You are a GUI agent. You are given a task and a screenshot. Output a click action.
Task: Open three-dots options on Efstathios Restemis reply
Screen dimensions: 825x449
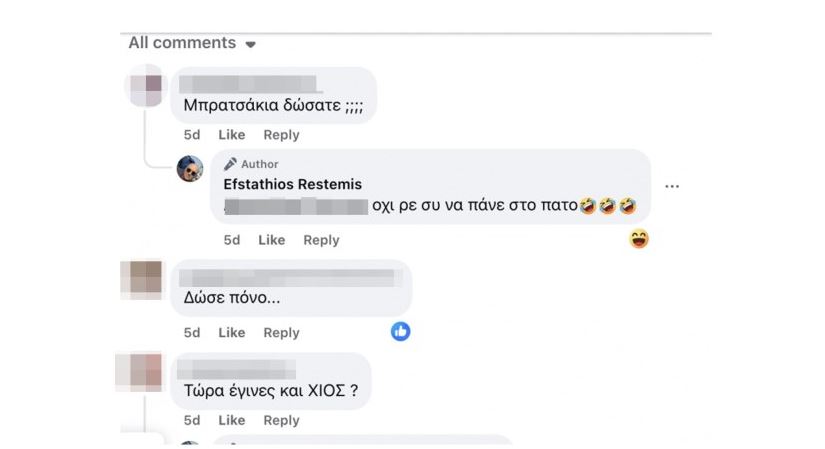coord(672,186)
